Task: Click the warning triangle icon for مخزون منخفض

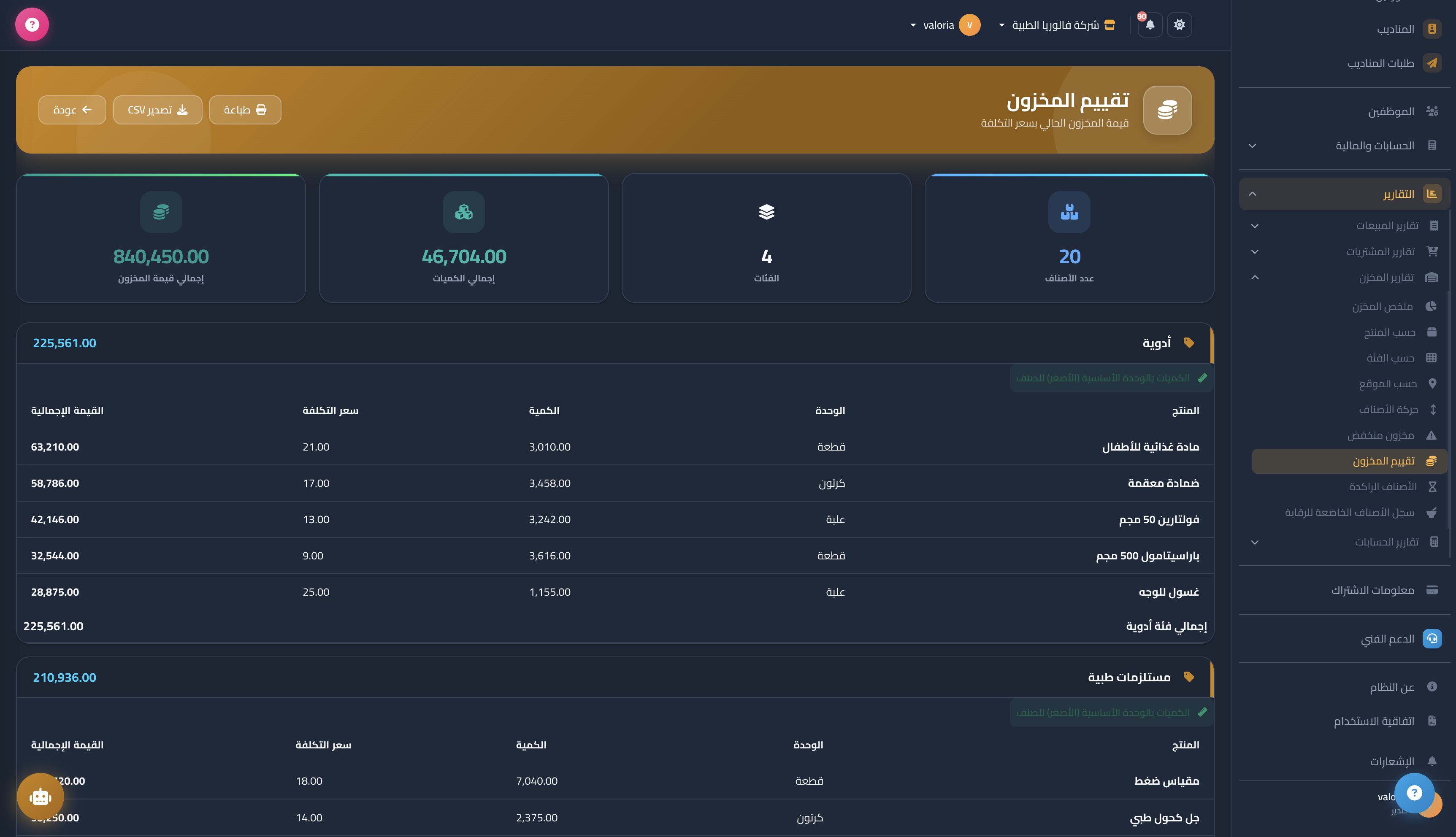Action: 1432,435
